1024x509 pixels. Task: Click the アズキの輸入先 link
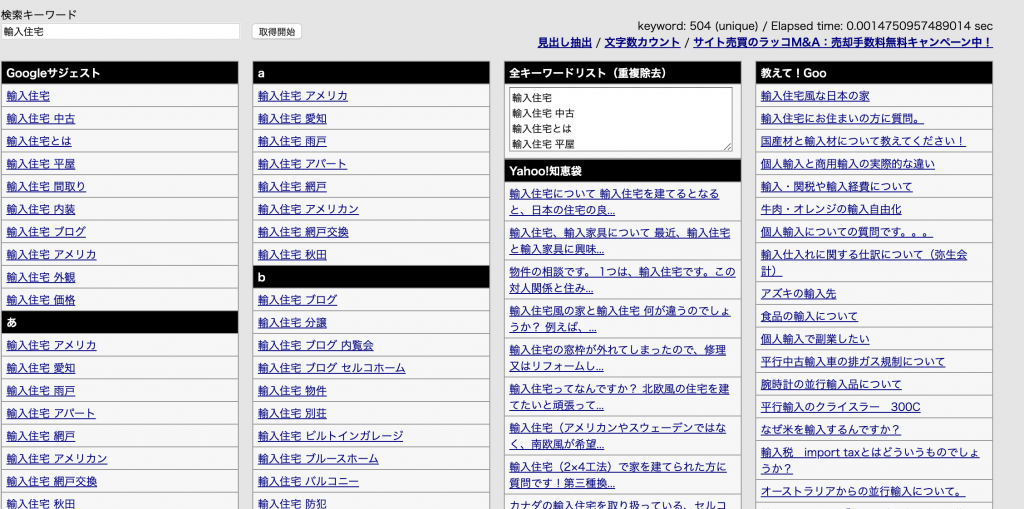pyautogui.click(x=799, y=294)
